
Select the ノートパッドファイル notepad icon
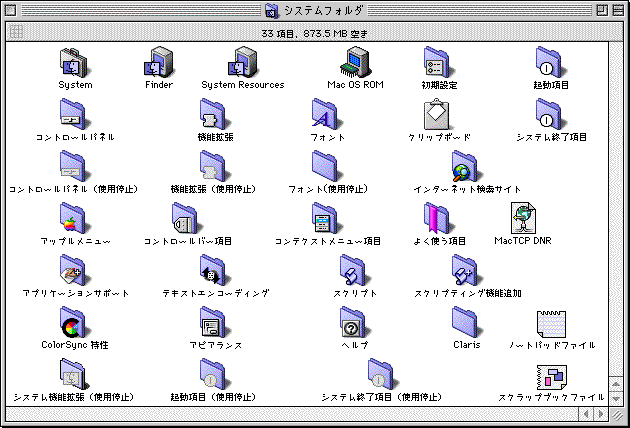(551, 324)
